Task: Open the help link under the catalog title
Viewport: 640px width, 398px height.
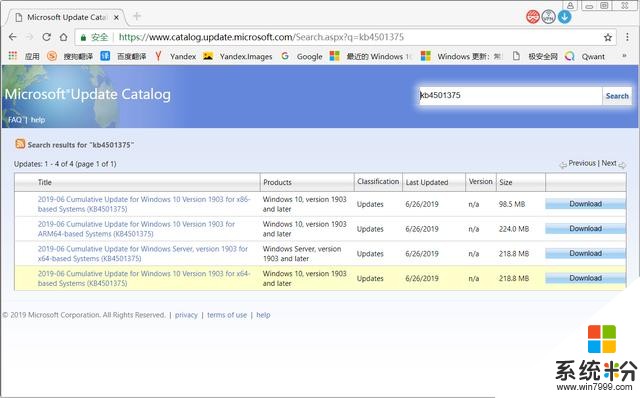Action: (x=38, y=120)
